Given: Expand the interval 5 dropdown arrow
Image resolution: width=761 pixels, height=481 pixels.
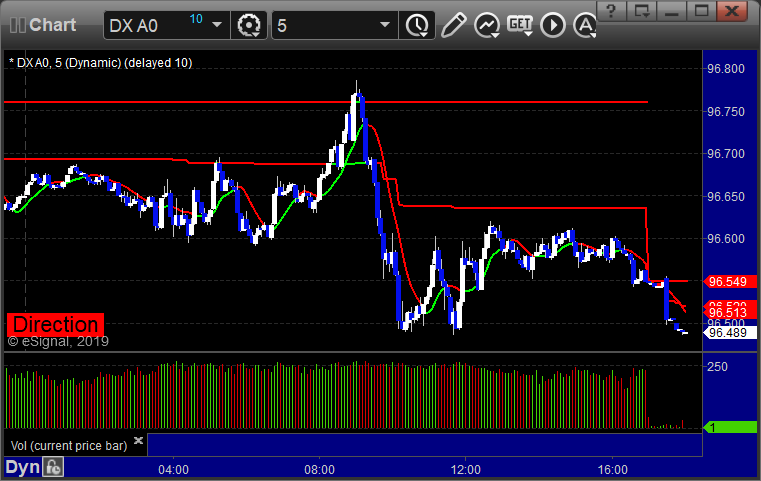Looking at the screenshot, I should [x=385, y=25].
